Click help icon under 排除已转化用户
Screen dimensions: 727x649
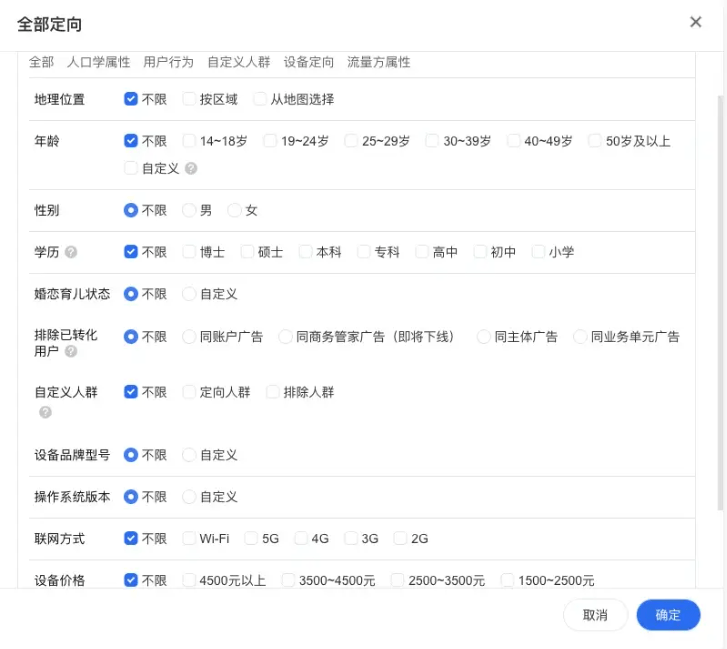pyautogui.click(x=71, y=352)
